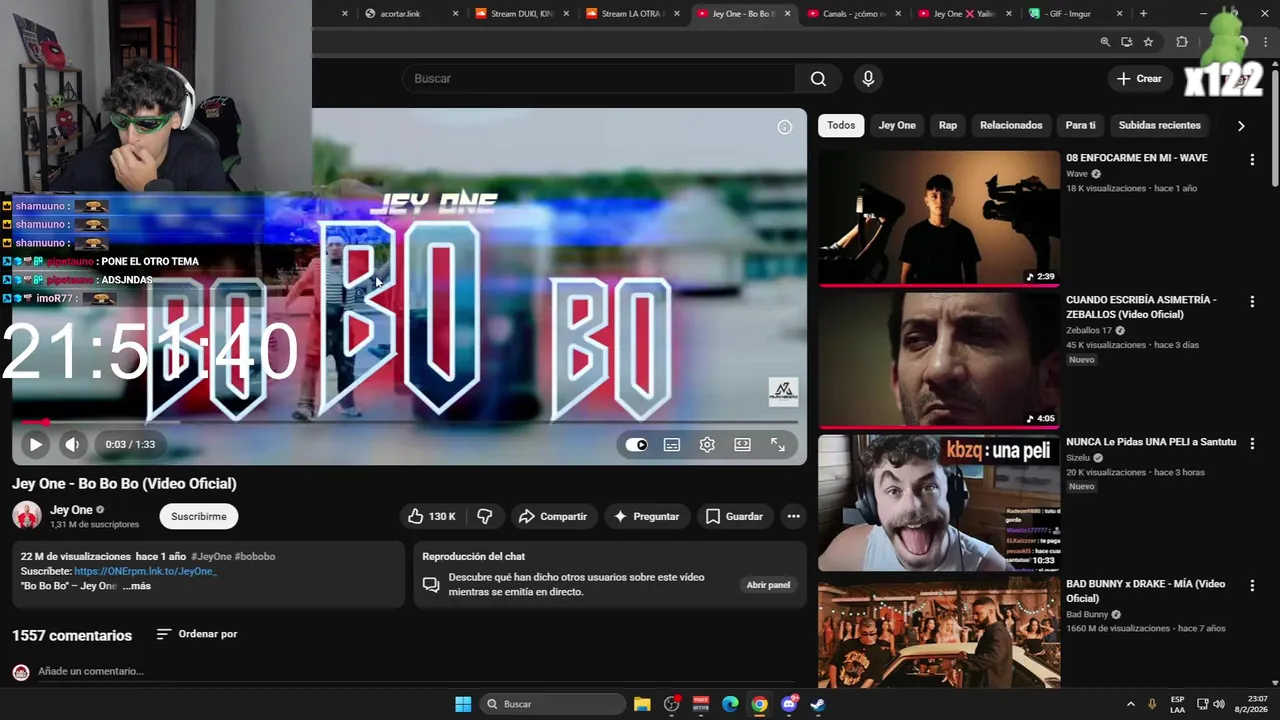Enter fullscreen on the video player
Image resolution: width=1280 pixels, height=720 pixels.
click(x=778, y=445)
